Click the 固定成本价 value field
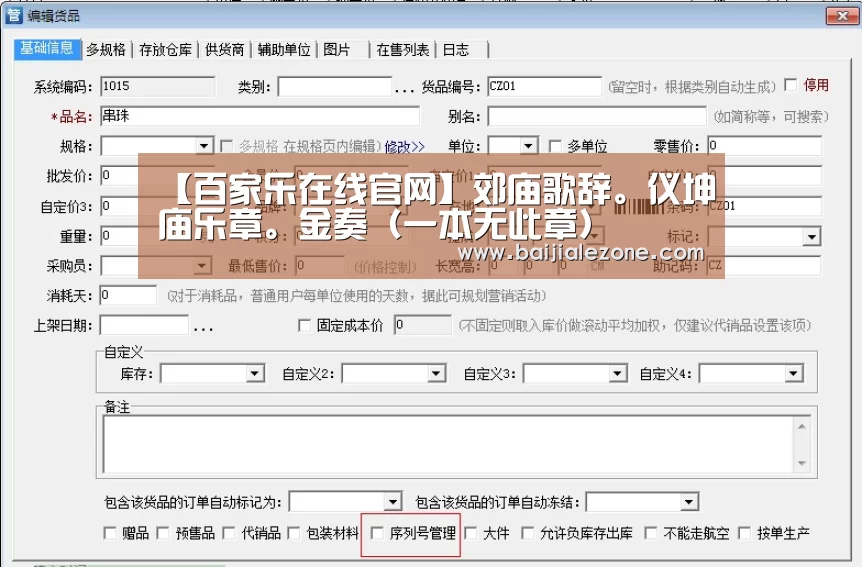Screen dimensions: 862x567 [423, 325]
